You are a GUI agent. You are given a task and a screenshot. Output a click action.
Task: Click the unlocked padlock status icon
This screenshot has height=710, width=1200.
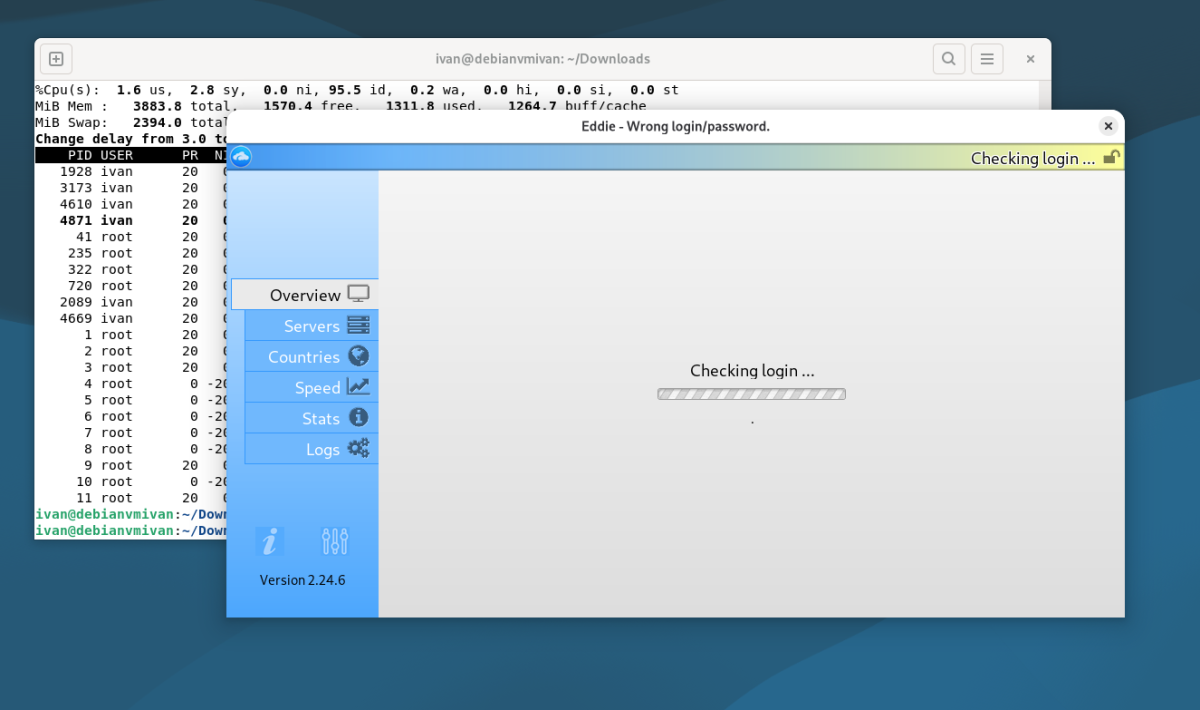[x=1111, y=158]
